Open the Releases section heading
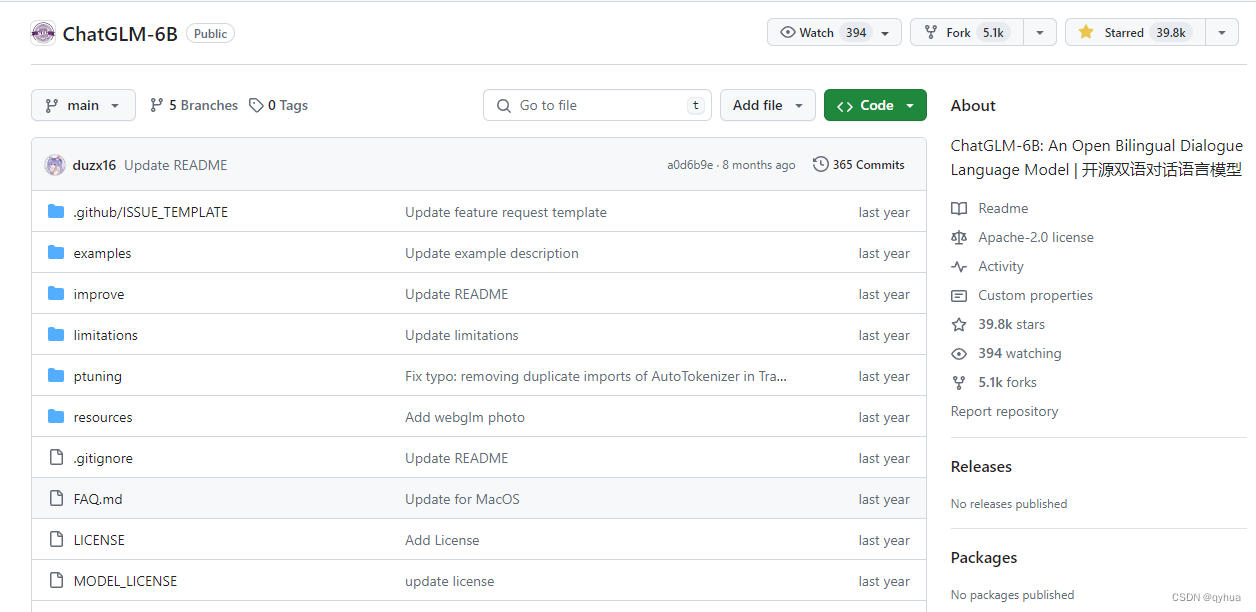 coord(981,467)
